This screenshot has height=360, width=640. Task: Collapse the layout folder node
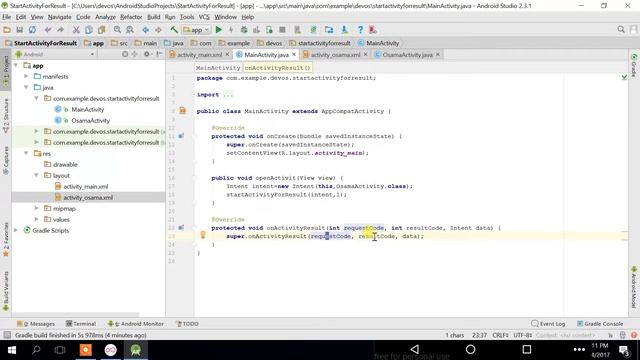tap(36, 176)
